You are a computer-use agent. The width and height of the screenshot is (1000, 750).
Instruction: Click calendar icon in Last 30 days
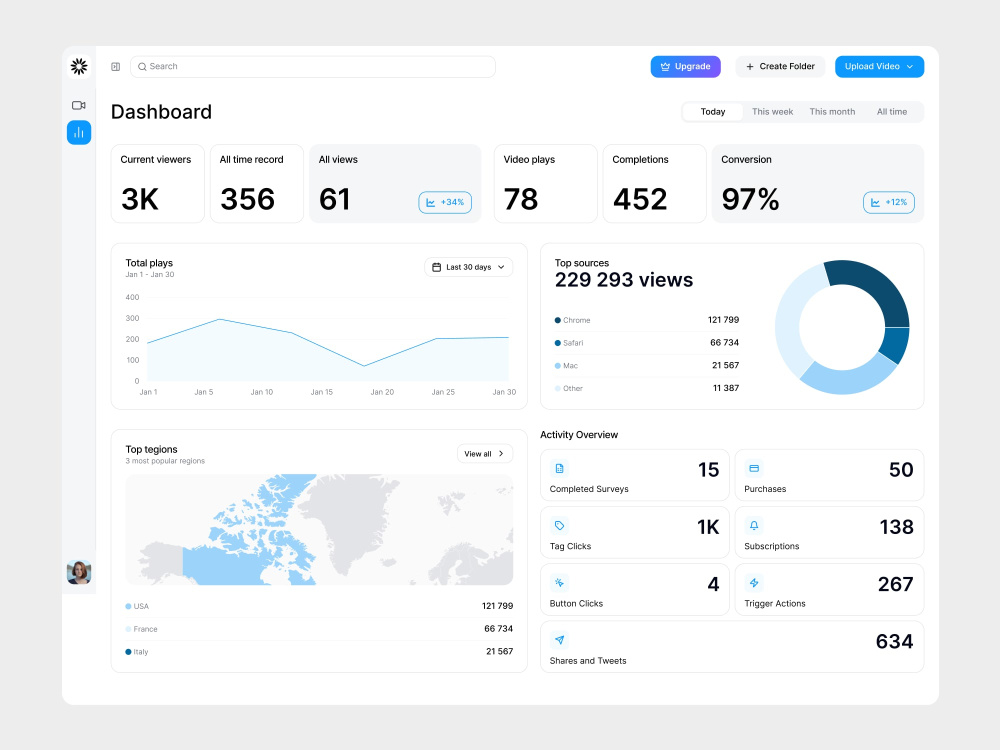436,267
